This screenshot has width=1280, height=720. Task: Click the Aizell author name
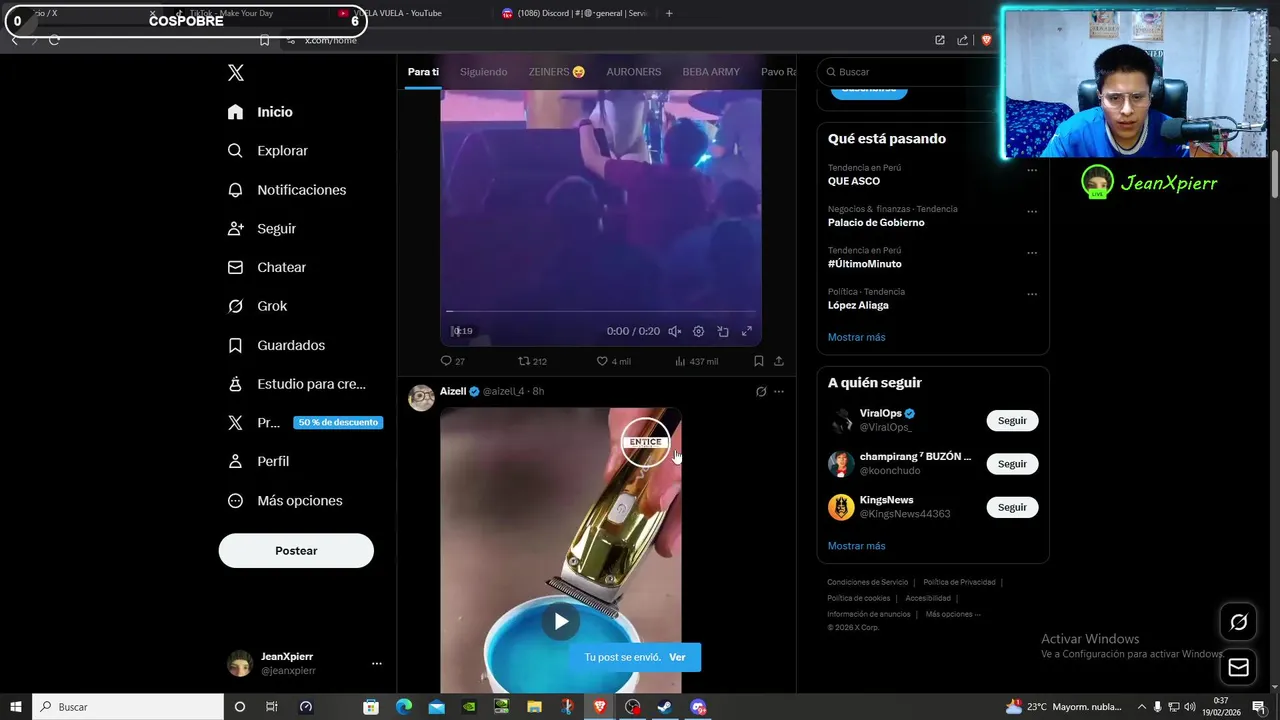tap(453, 391)
